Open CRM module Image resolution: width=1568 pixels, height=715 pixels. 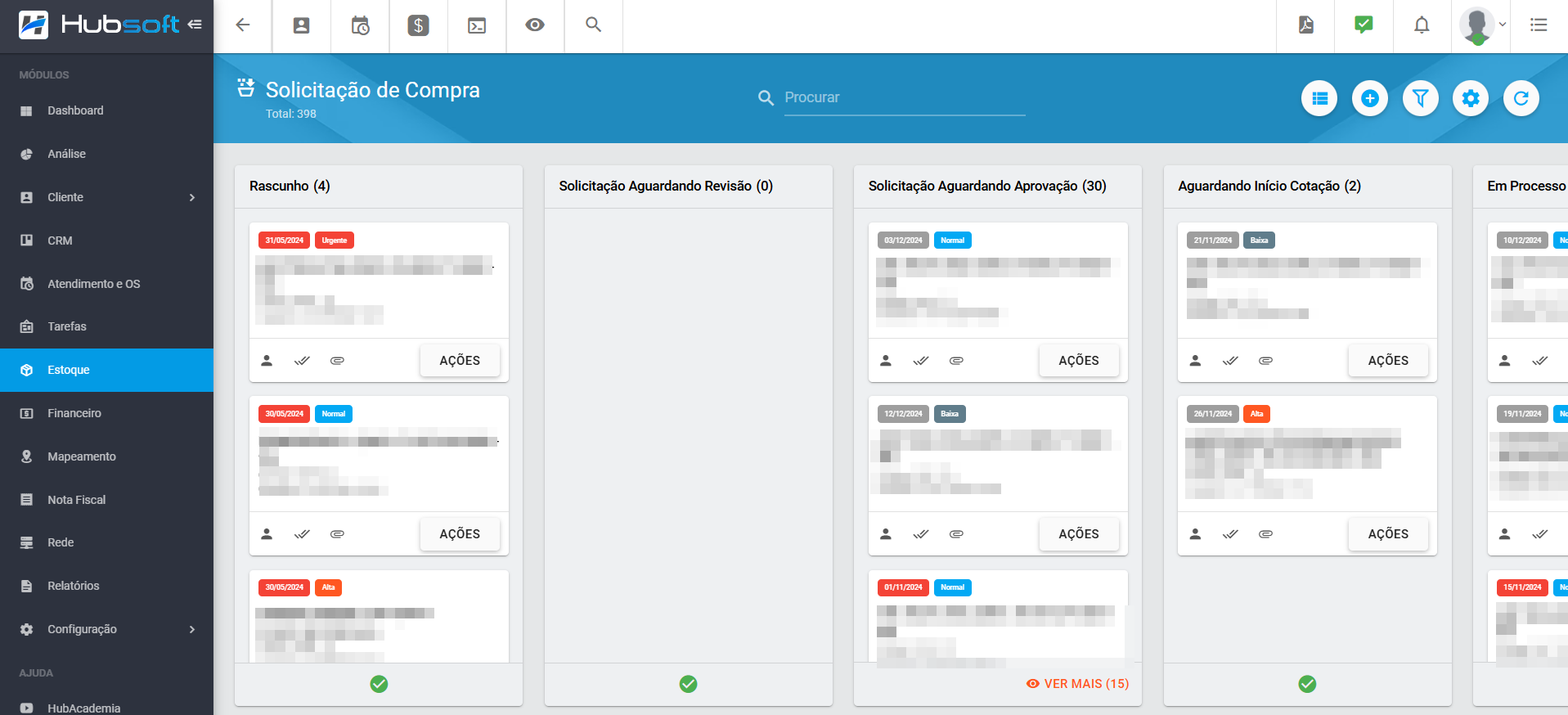[x=106, y=241]
